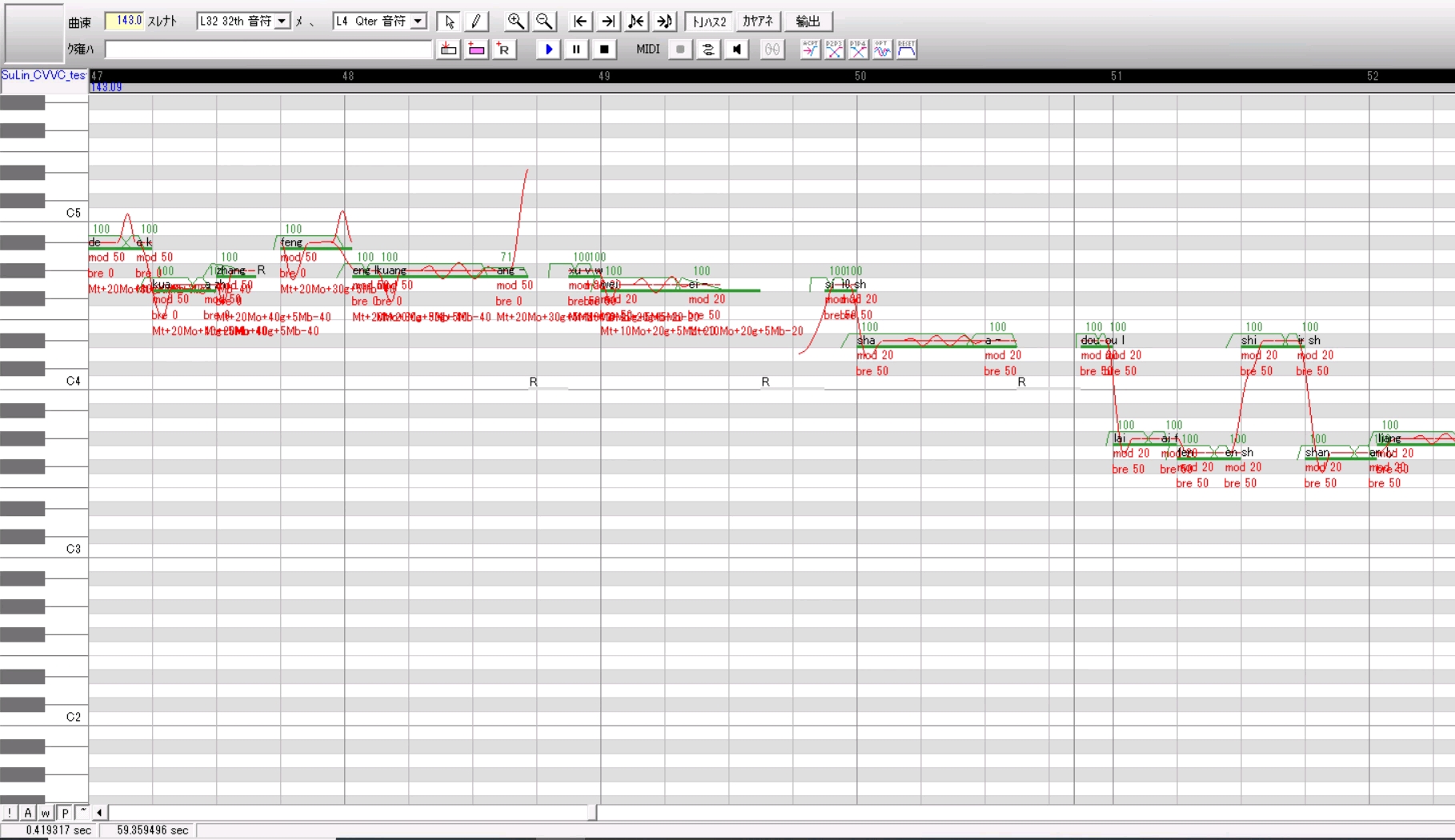Toggle the トリハス2 button
Image resolution: width=1455 pixels, height=840 pixels.
tap(709, 22)
